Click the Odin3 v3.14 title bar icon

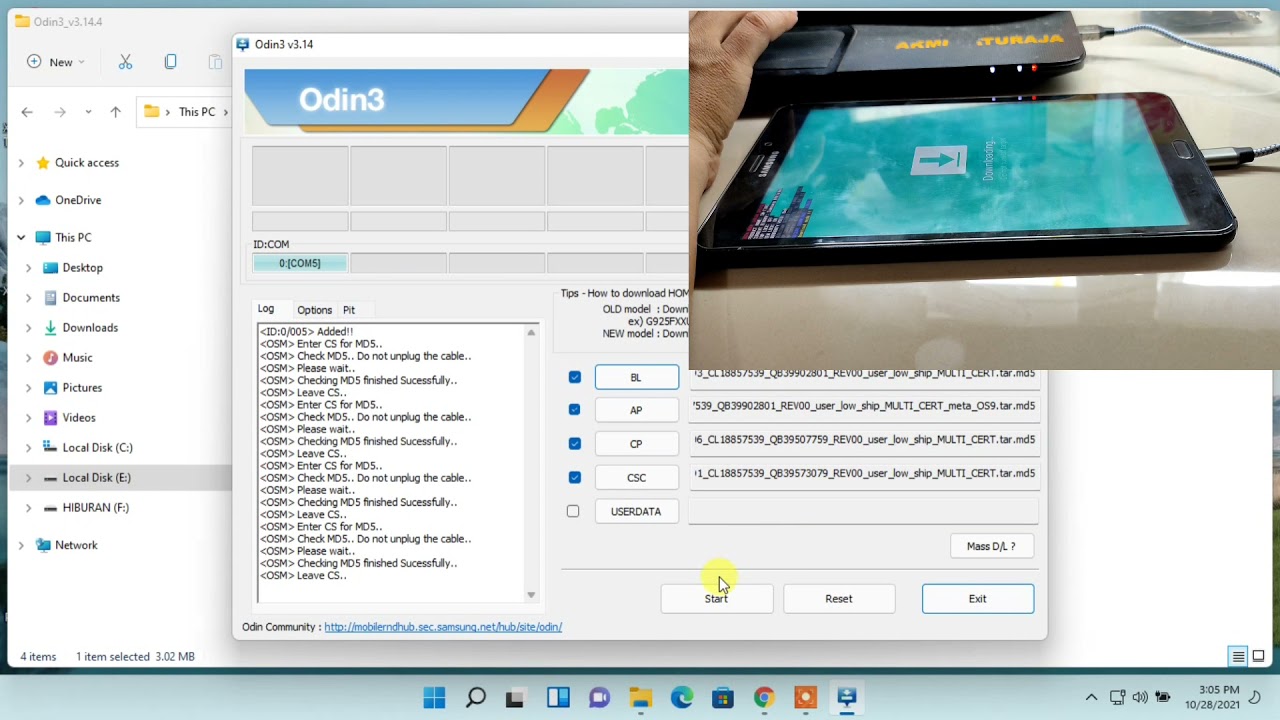coord(244,44)
